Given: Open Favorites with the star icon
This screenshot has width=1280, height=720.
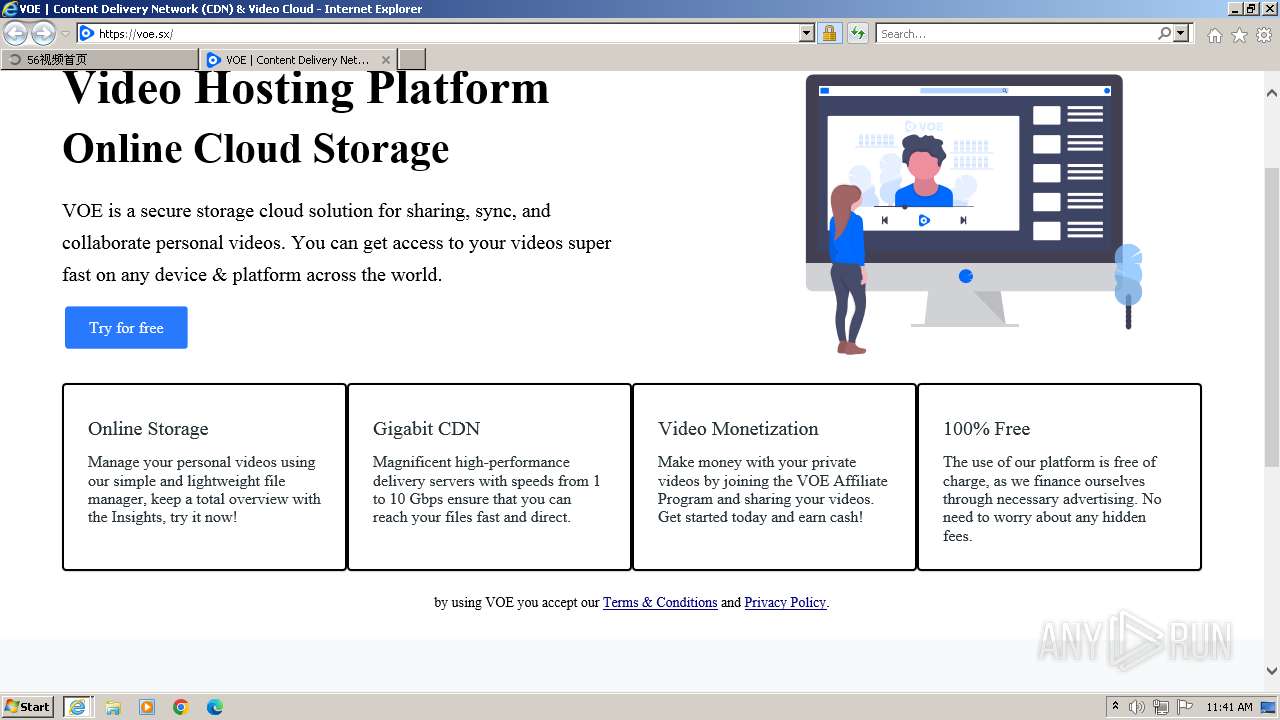Looking at the screenshot, I should pos(1239,35).
